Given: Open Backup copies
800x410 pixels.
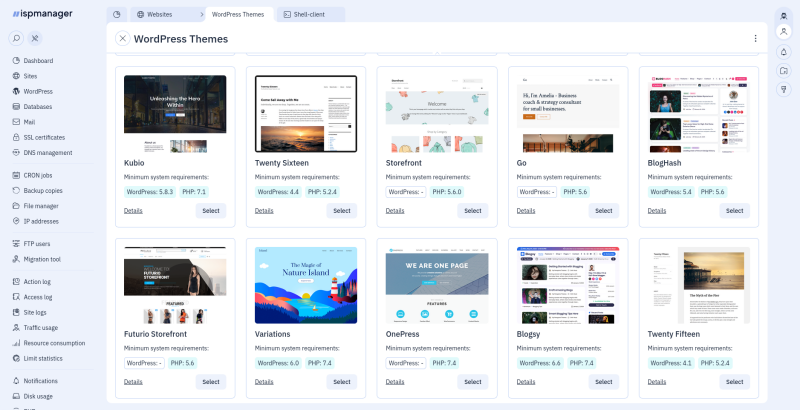Looking at the screenshot, I should [x=43, y=191].
